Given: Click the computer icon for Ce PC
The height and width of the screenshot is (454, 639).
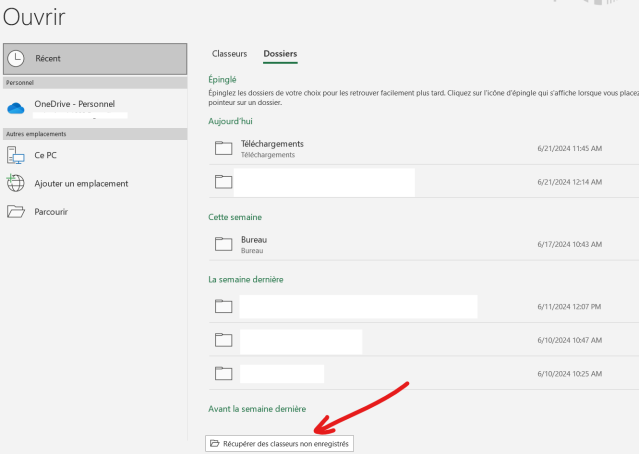Looking at the screenshot, I should point(16,155).
